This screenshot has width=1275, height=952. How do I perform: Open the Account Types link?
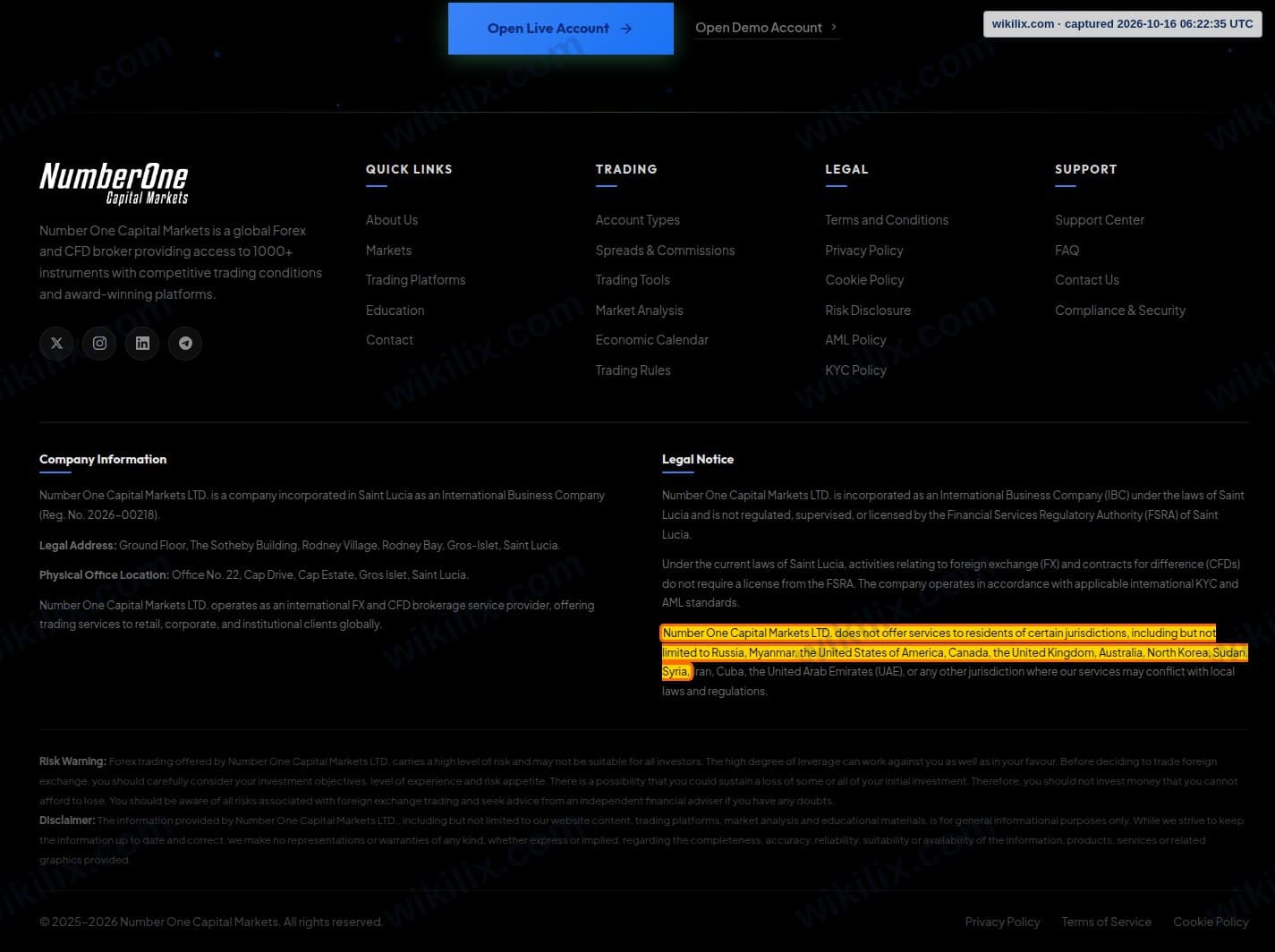(x=637, y=220)
